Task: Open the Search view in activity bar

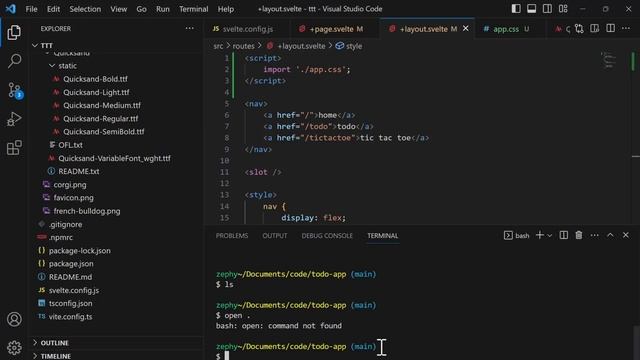Action: (x=14, y=61)
